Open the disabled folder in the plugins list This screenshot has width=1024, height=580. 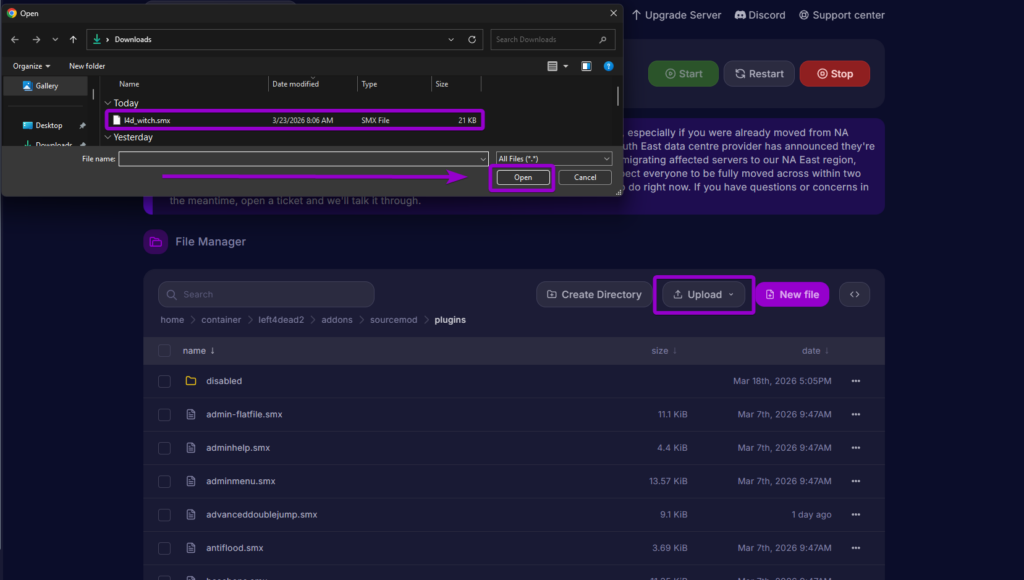click(x=224, y=381)
